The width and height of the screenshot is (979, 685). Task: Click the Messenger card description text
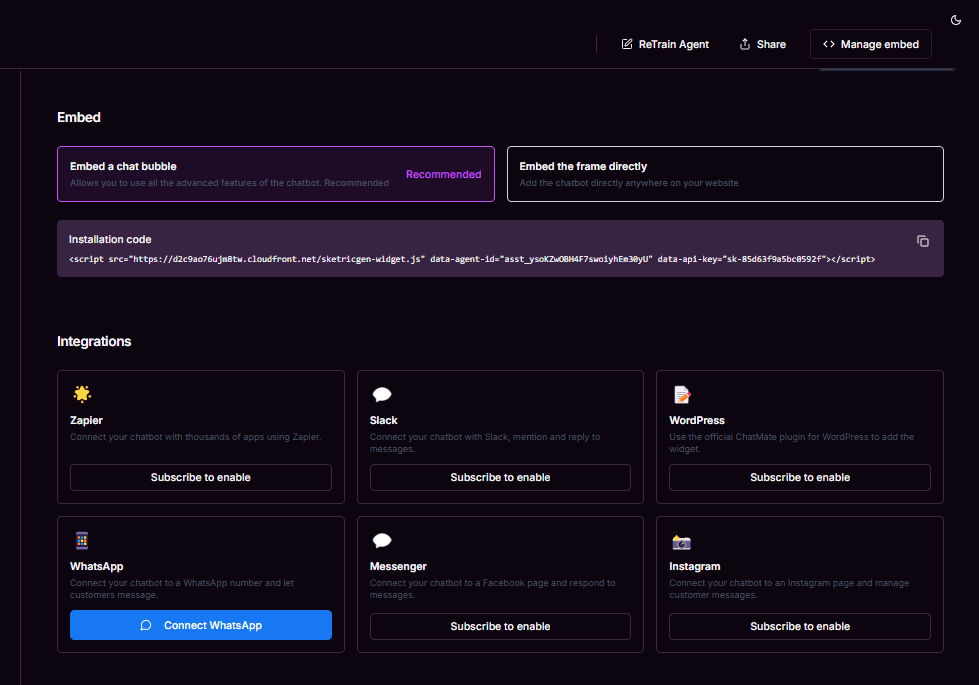tap(493, 589)
